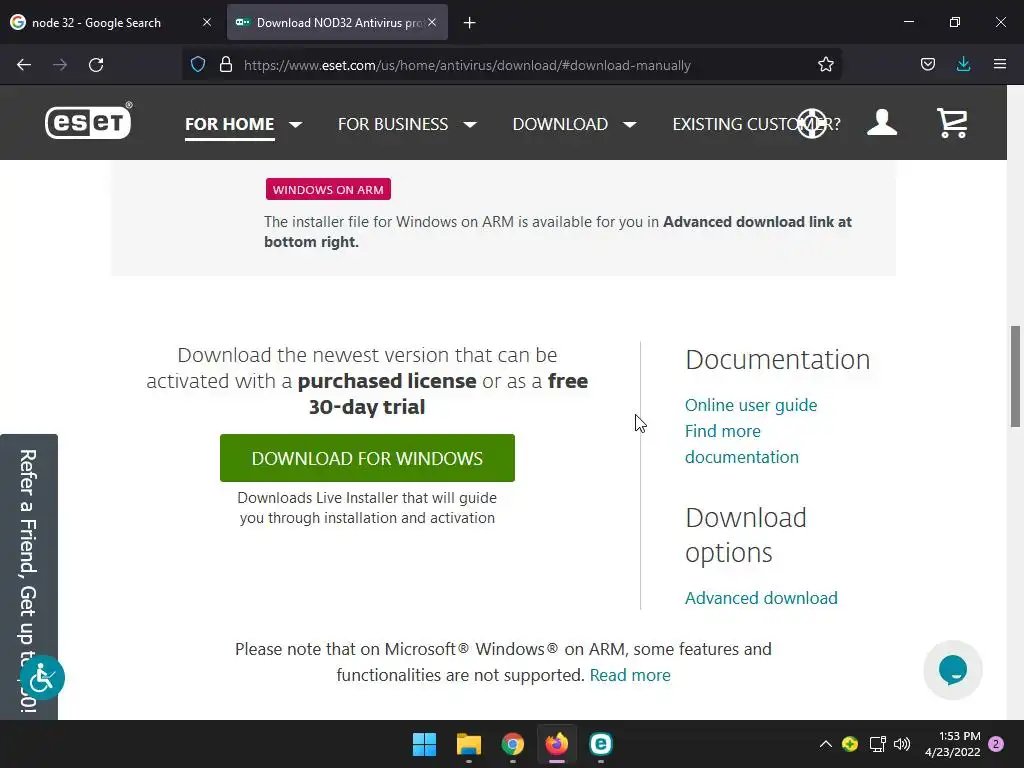Click the volume speaker tray icon

[902, 744]
